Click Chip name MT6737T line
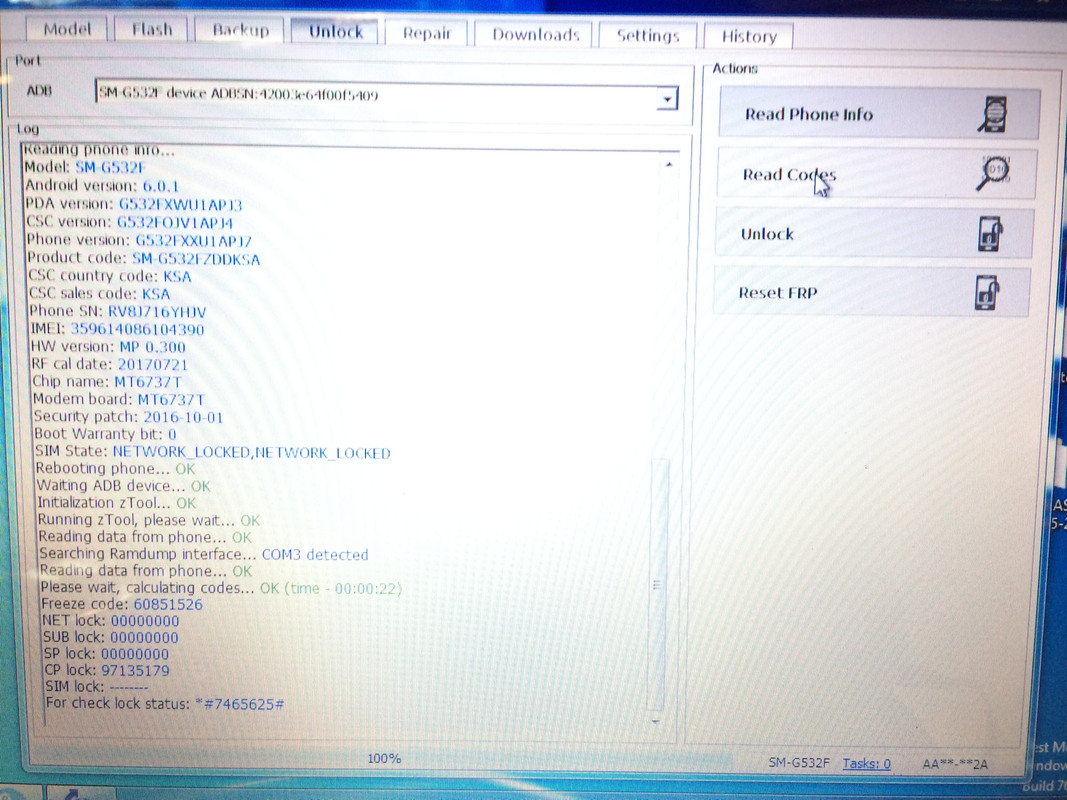The width and height of the screenshot is (1067, 800). (107, 382)
